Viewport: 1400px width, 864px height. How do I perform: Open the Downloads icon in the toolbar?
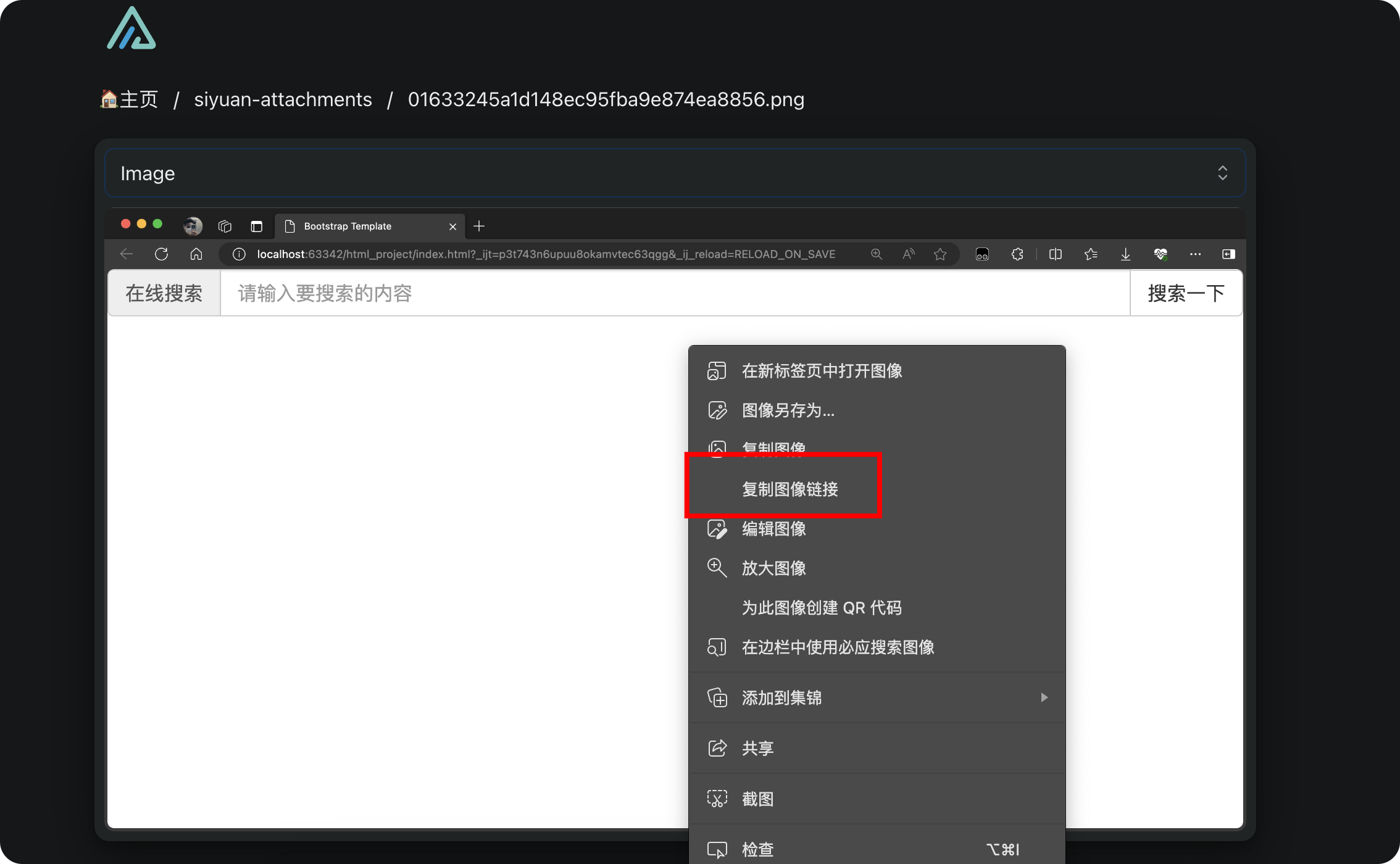[x=1125, y=254]
